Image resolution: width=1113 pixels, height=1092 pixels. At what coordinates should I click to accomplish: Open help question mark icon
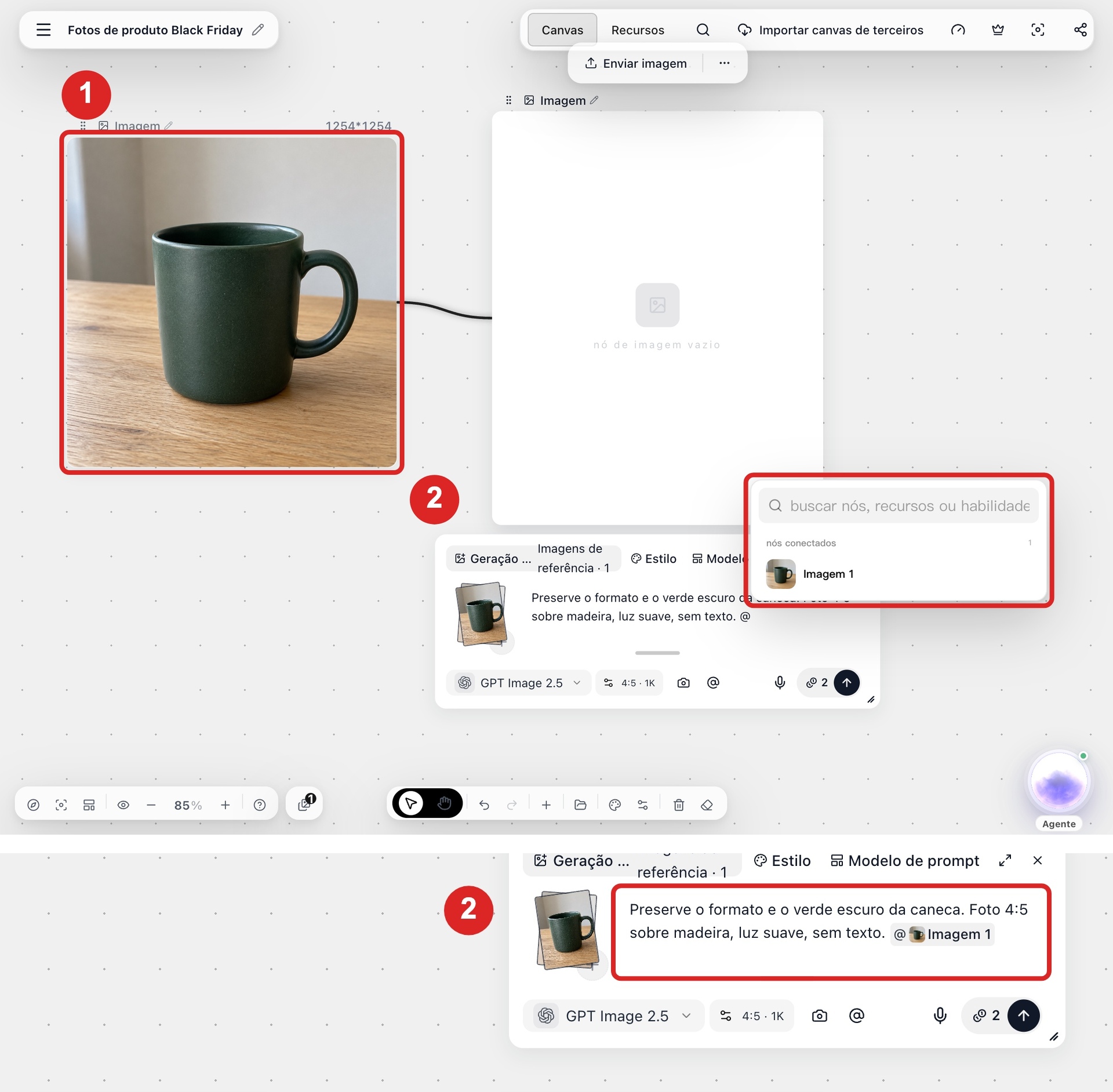[x=260, y=805]
